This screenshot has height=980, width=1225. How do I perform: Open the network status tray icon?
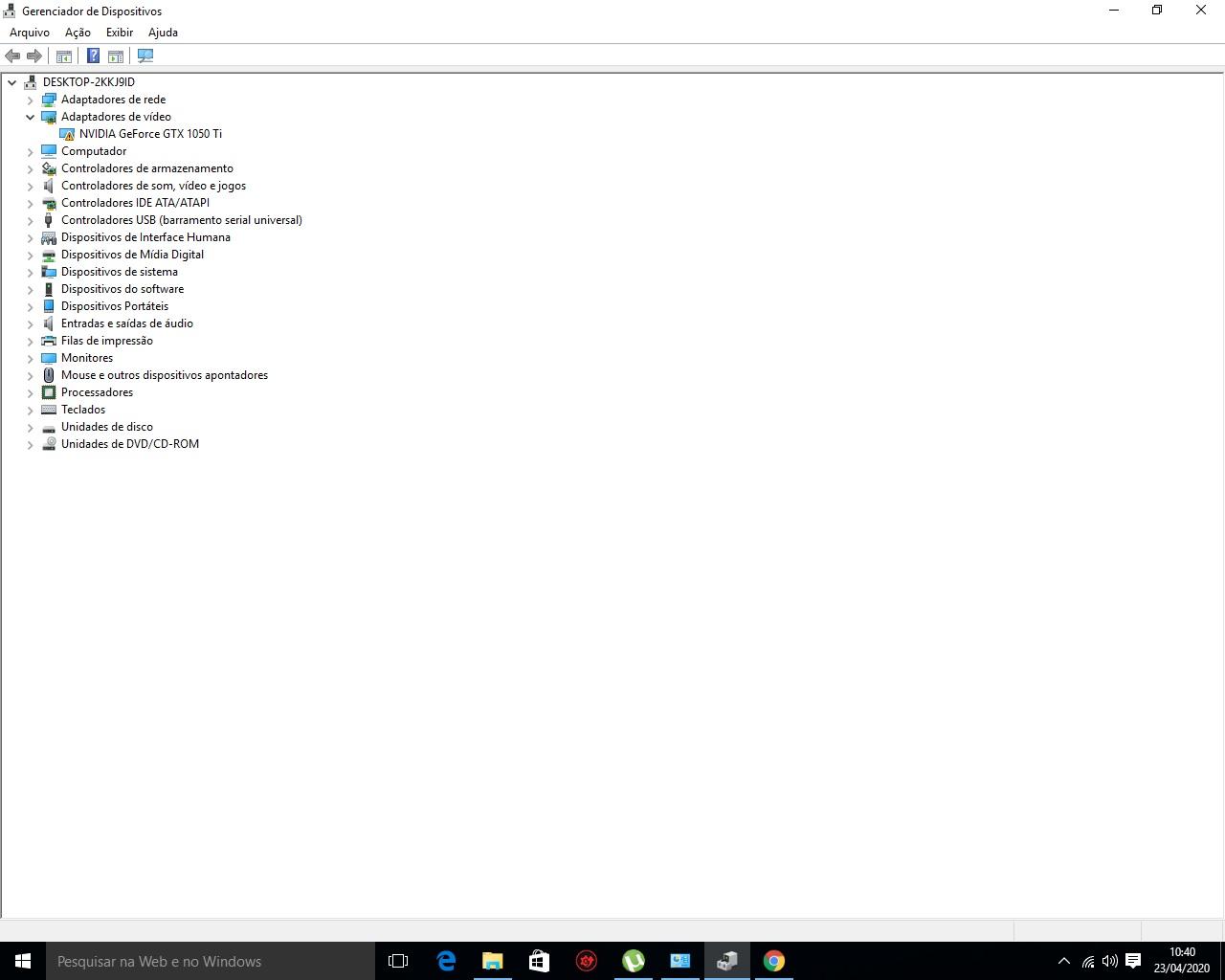point(1088,961)
